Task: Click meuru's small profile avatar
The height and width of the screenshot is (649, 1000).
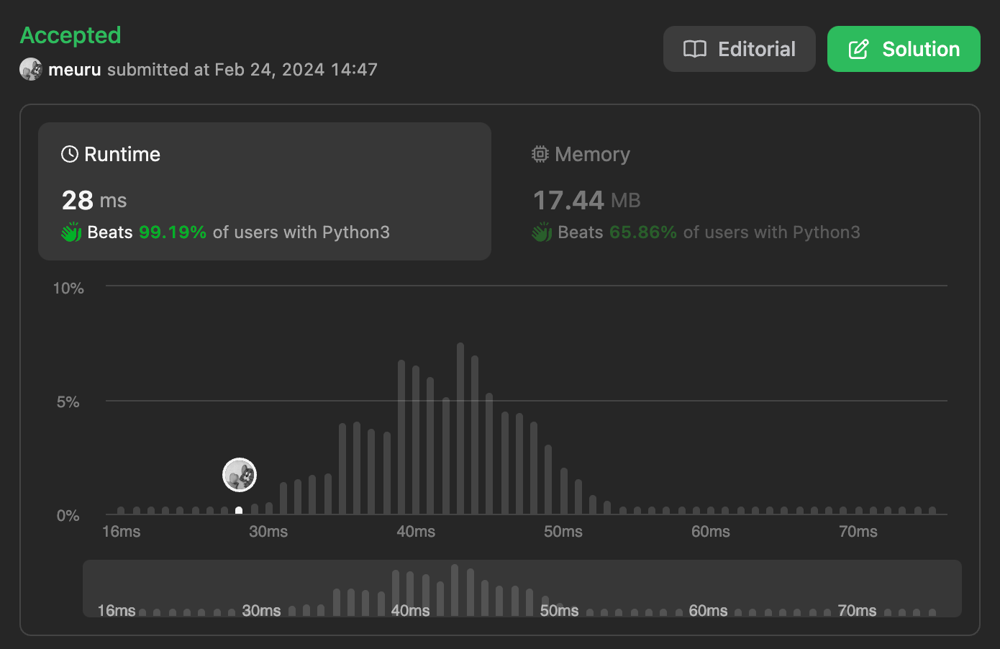Action: pyautogui.click(x=31, y=70)
